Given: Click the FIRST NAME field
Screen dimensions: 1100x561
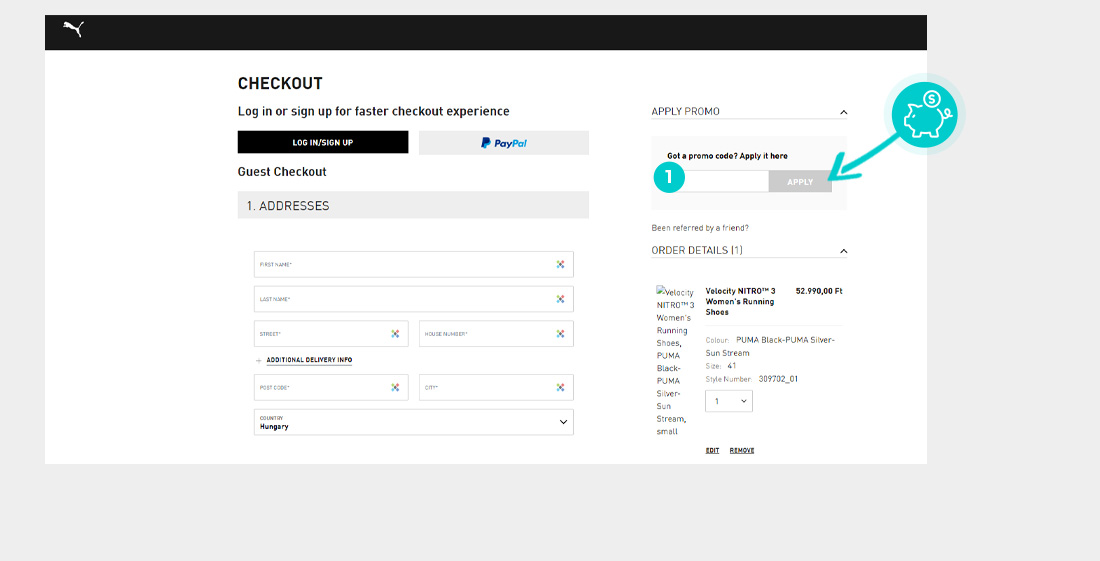Looking at the screenshot, I should point(413,264).
